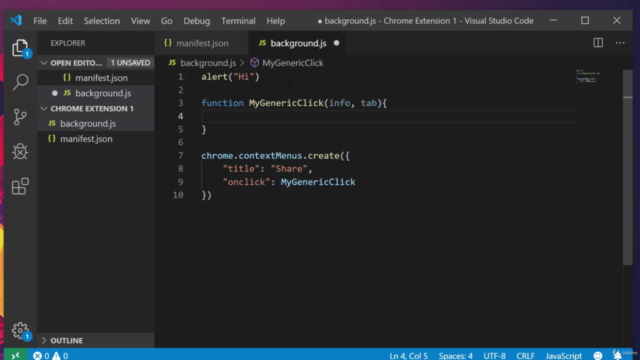The image size is (640, 360).
Task: Click the unsaved dot on background.js tab
Action: tap(336, 43)
